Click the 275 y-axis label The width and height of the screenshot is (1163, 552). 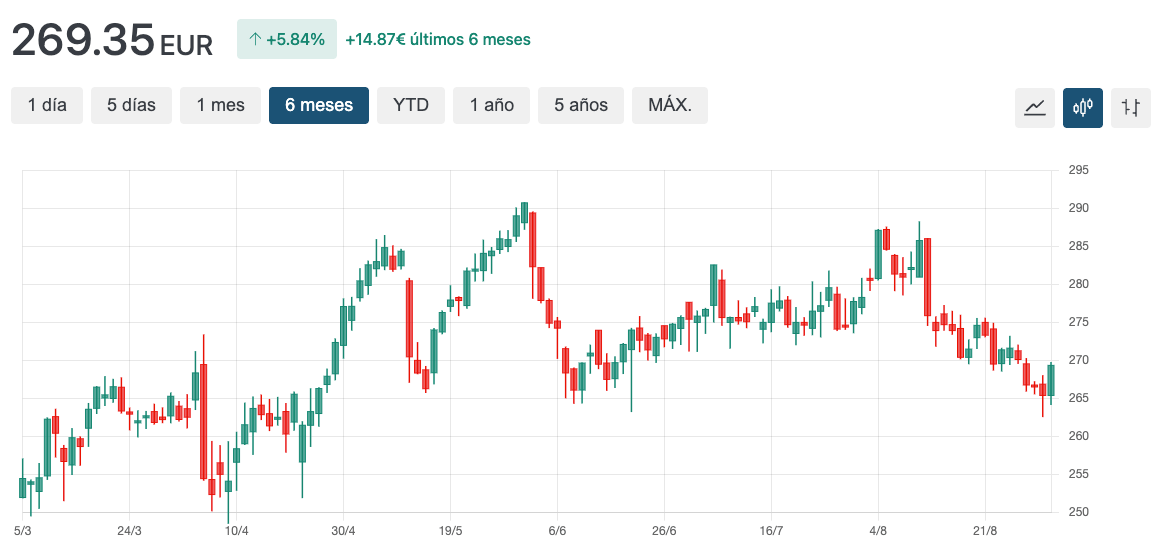(x=1078, y=322)
